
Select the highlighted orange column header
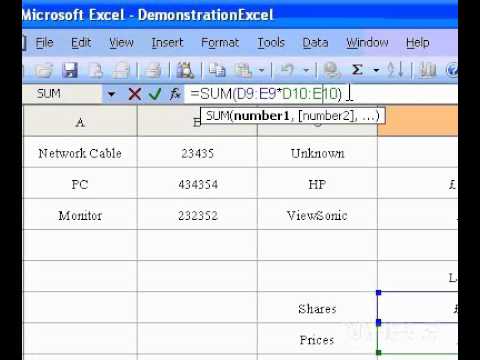[x=417, y=121]
